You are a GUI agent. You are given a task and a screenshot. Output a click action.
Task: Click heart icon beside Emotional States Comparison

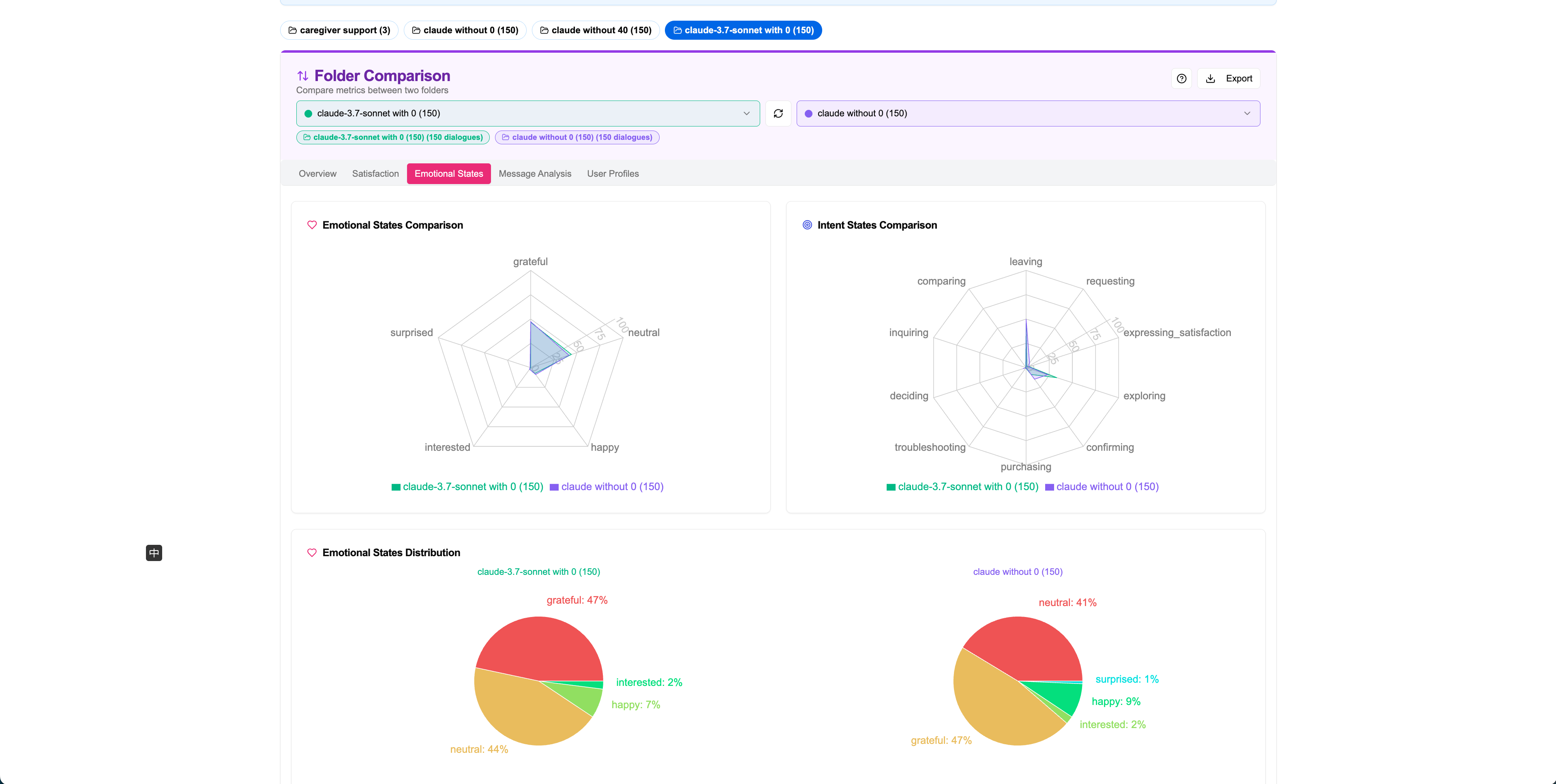pos(312,225)
